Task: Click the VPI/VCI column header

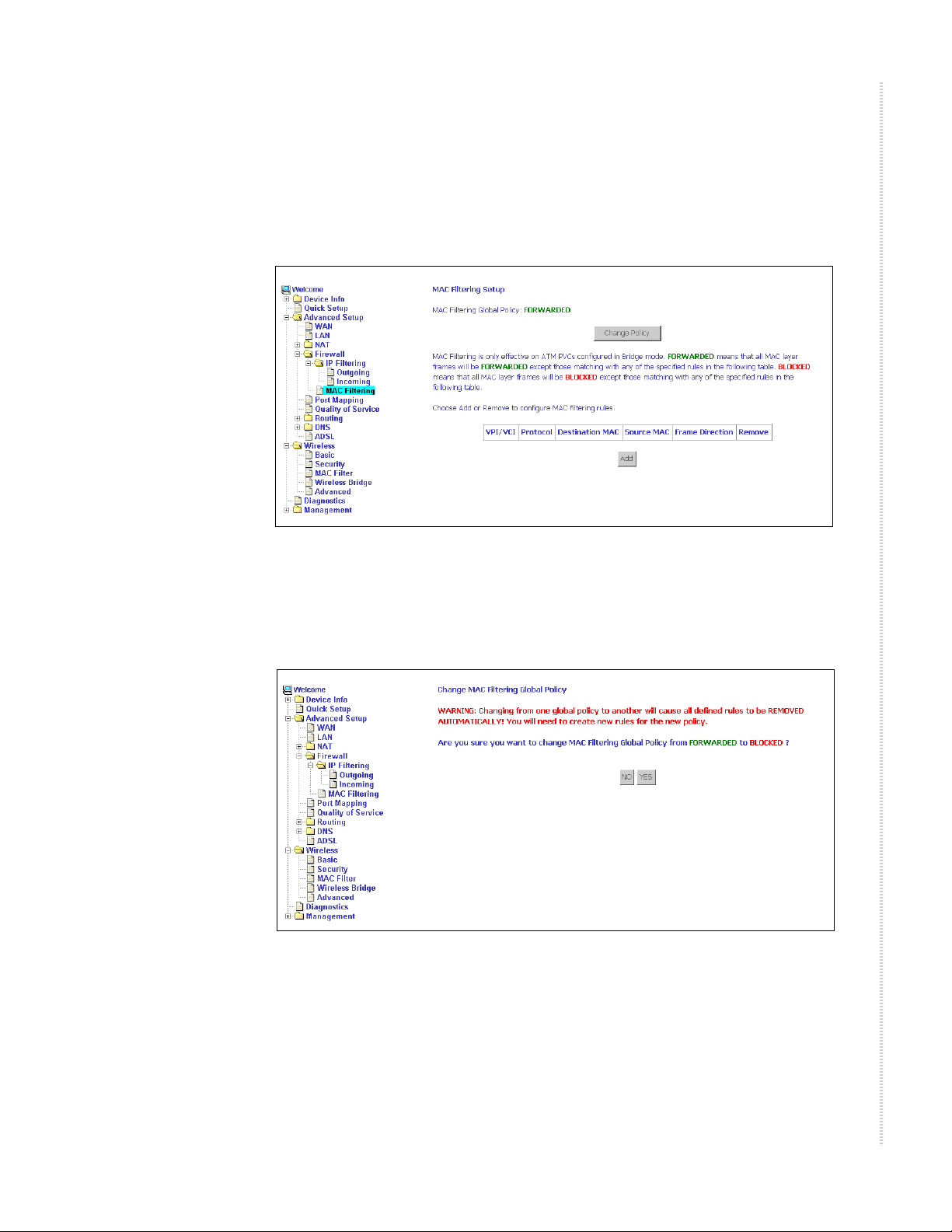Action: tap(500, 432)
